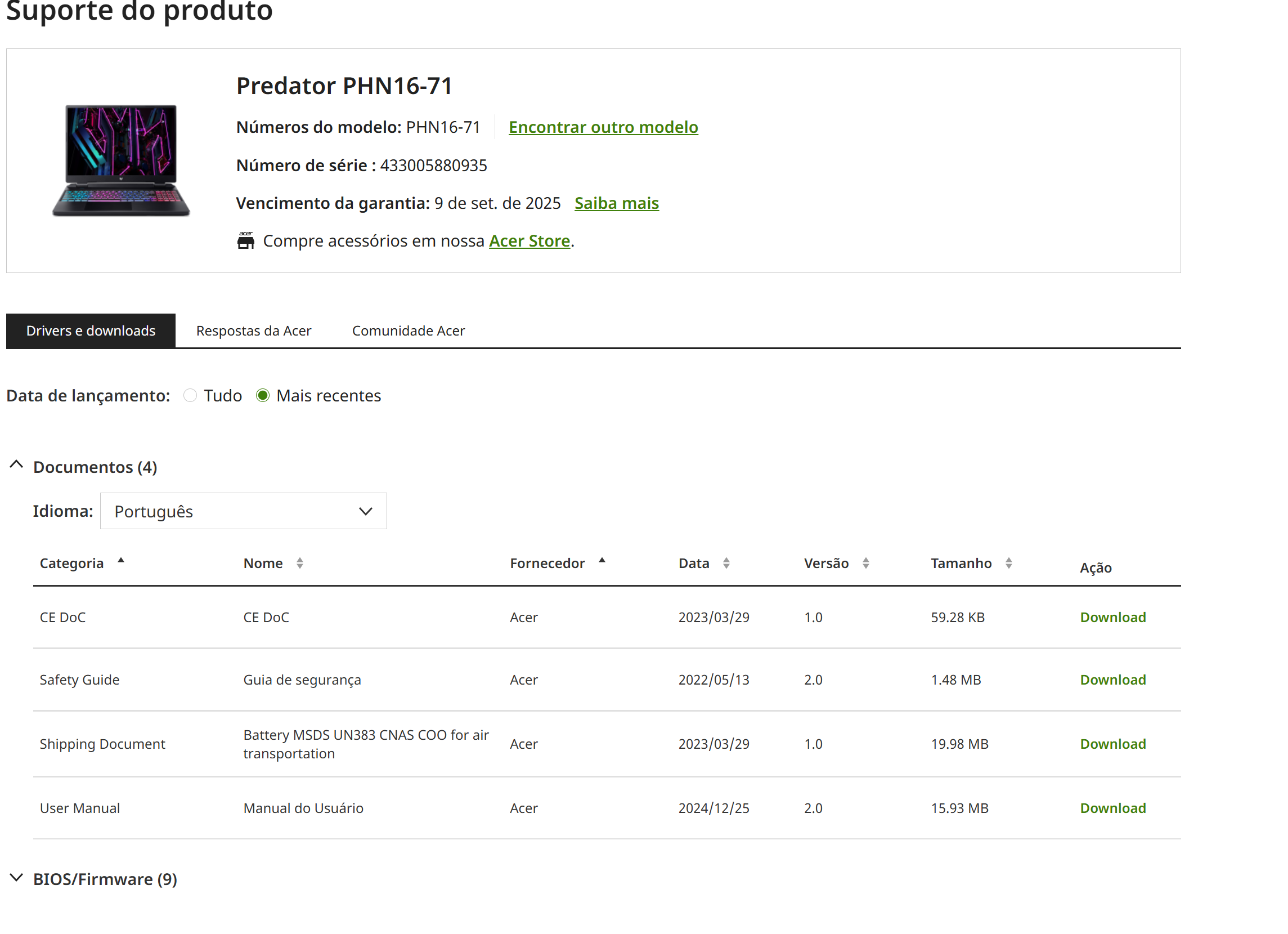
Task: Download the Manual do Usuário
Action: [x=1112, y=808]
